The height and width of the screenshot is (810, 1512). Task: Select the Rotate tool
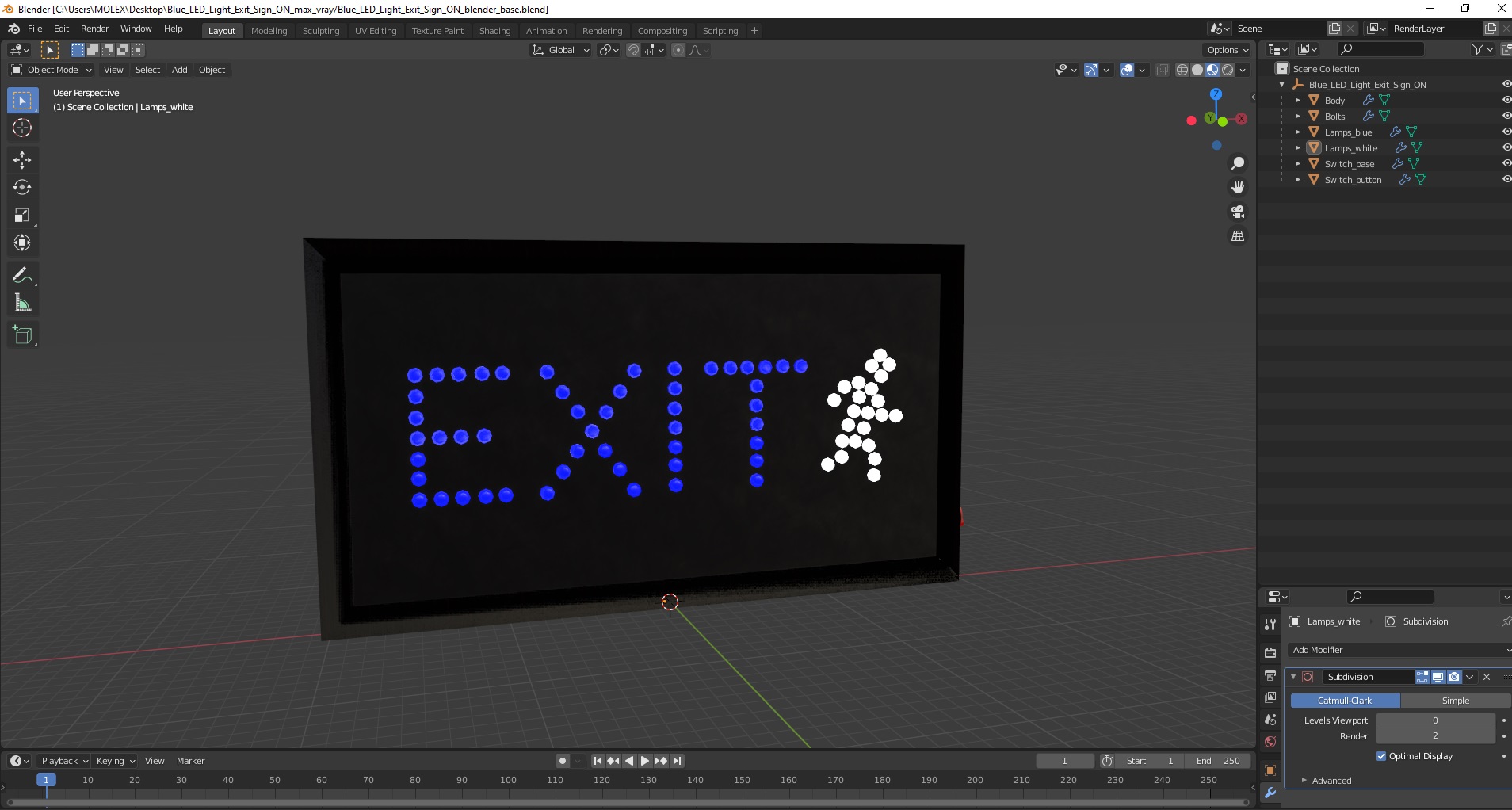coord(22,188)
